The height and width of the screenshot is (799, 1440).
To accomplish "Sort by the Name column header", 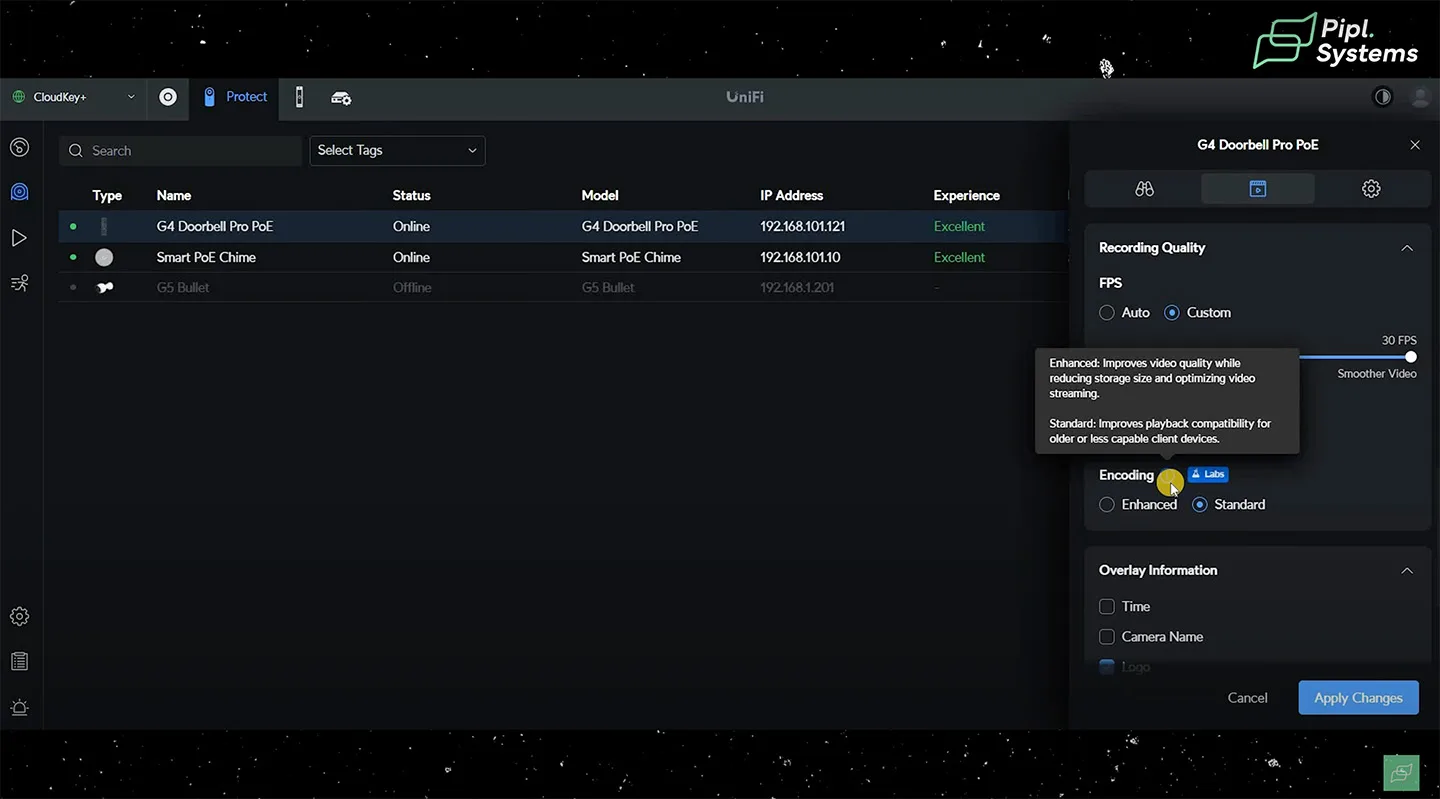I will coord(174,196).
